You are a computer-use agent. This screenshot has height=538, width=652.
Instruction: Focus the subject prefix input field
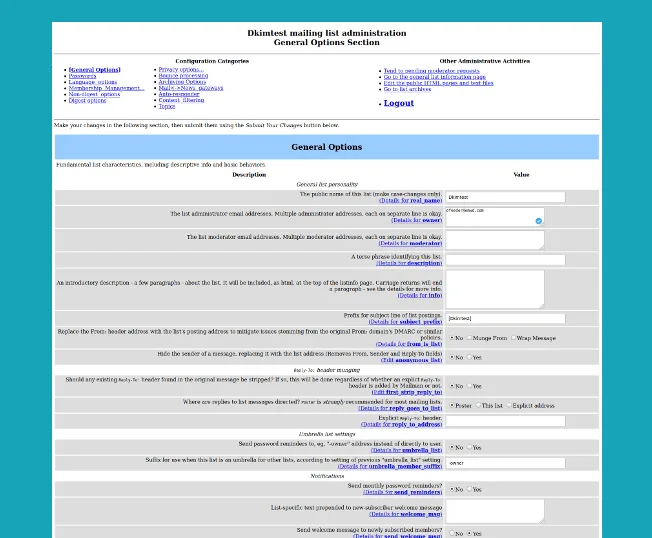506,318
